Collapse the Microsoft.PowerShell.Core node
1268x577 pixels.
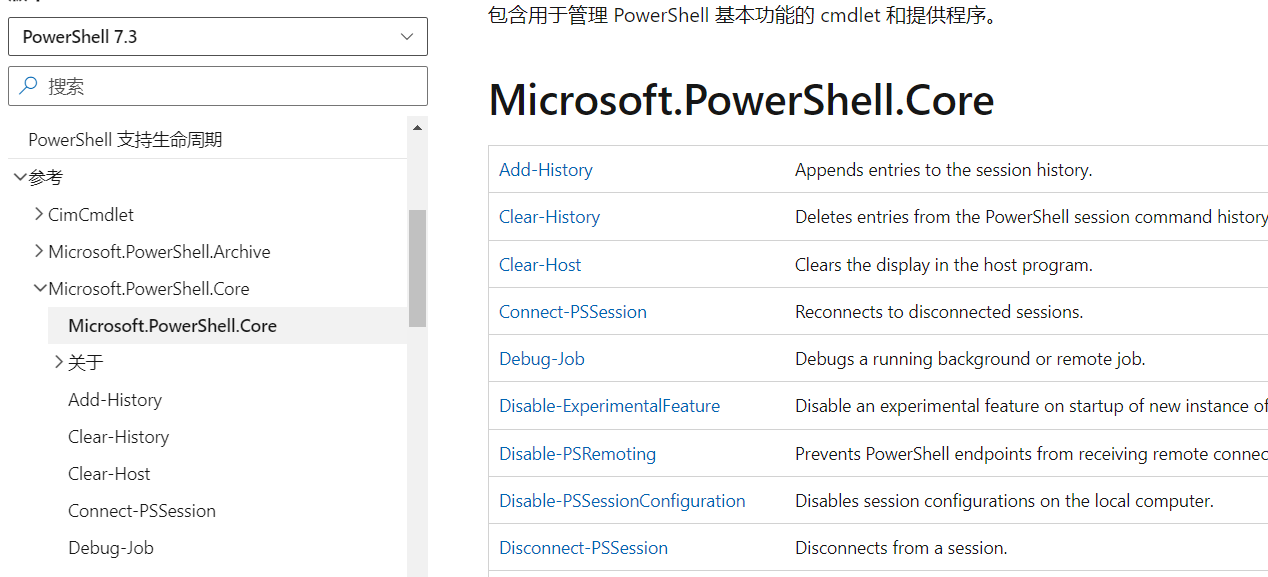40,288
